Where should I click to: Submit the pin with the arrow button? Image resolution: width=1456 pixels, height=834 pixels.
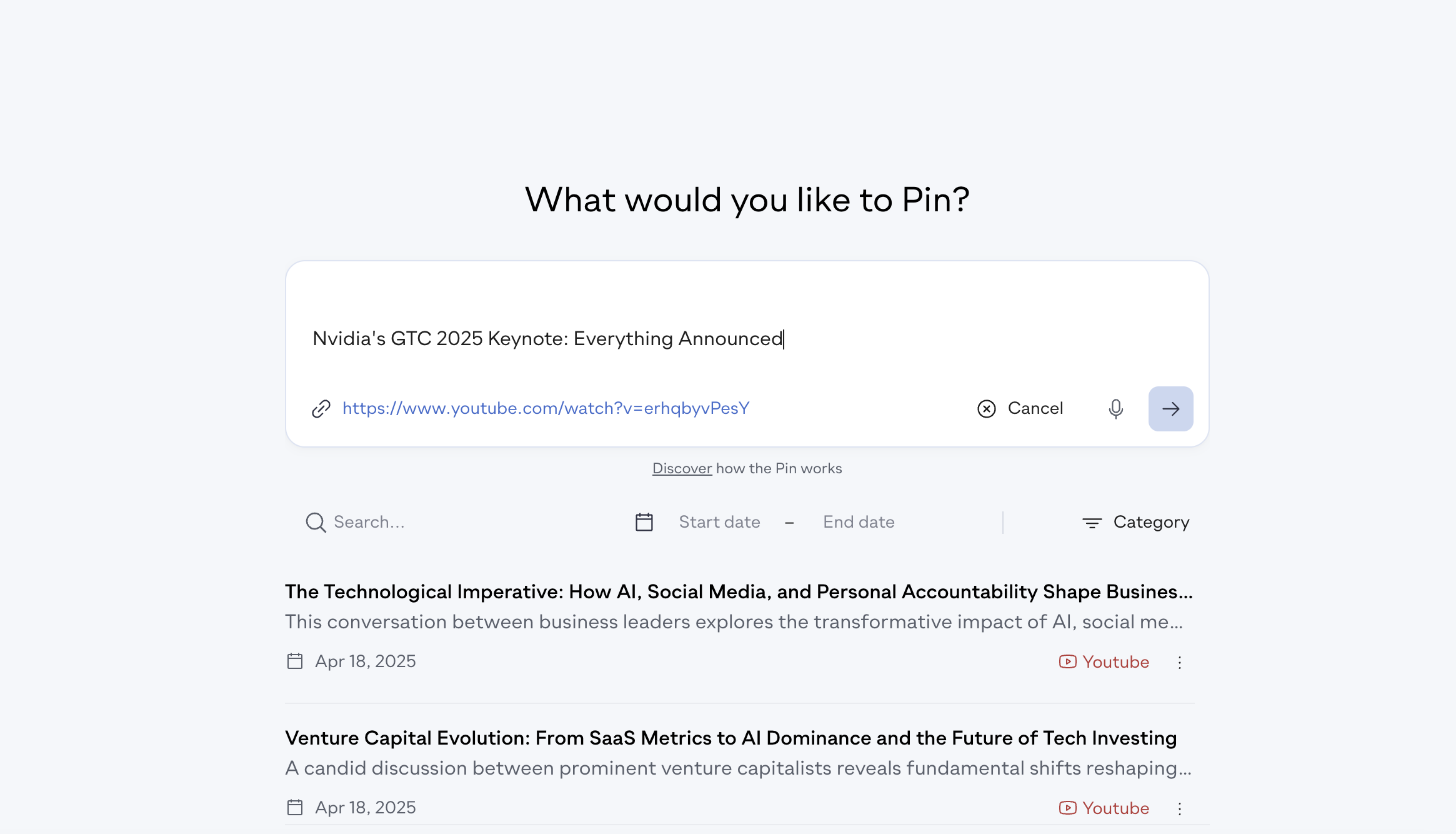(x=1170, y=409)
